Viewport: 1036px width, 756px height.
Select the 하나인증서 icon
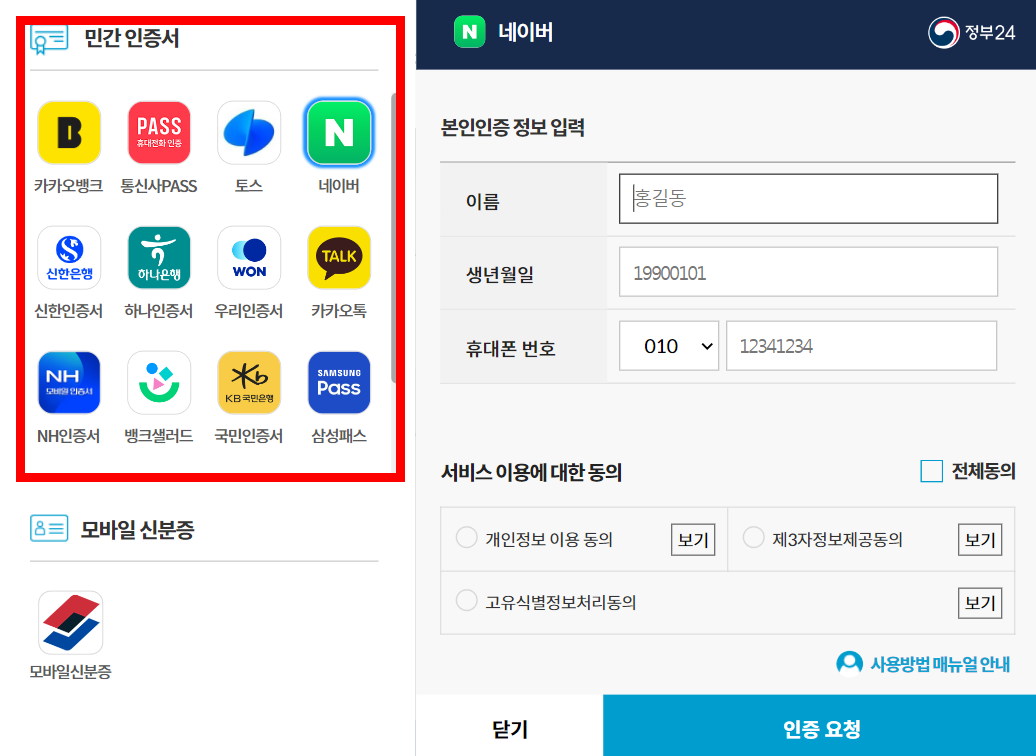tap(158, 257)
